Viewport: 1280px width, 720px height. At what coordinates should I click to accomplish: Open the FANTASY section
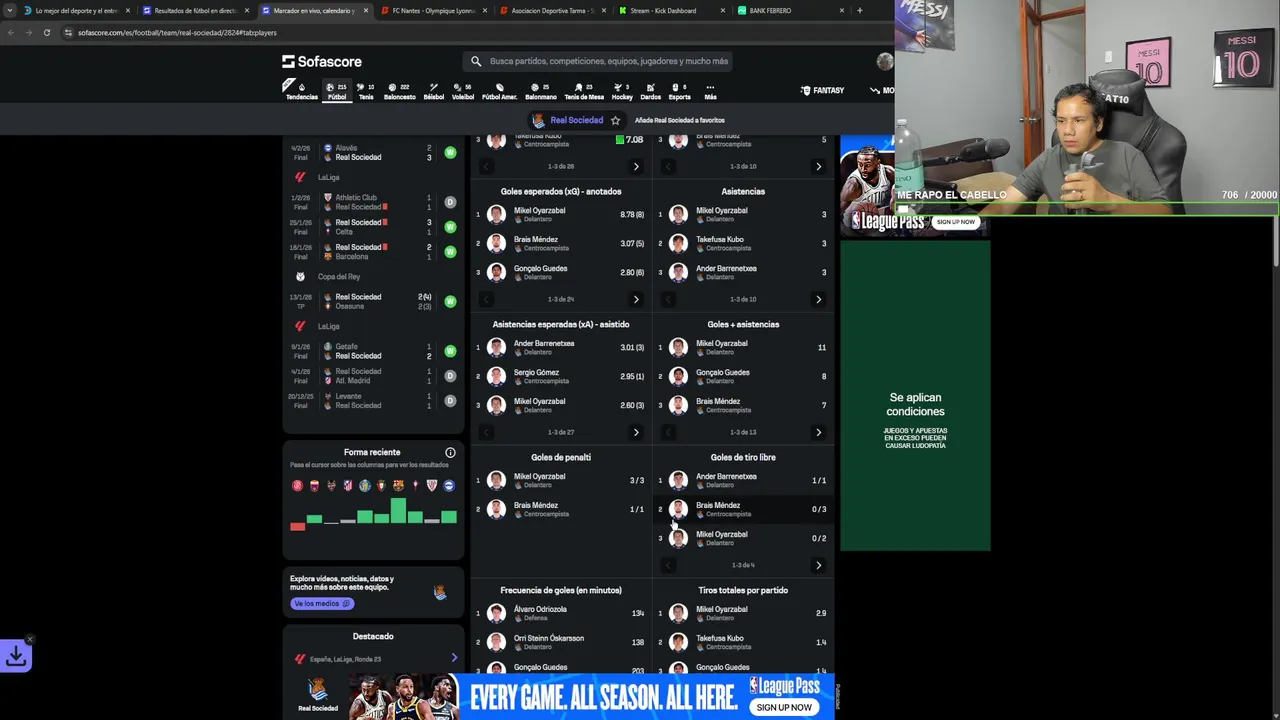point(822,90)
